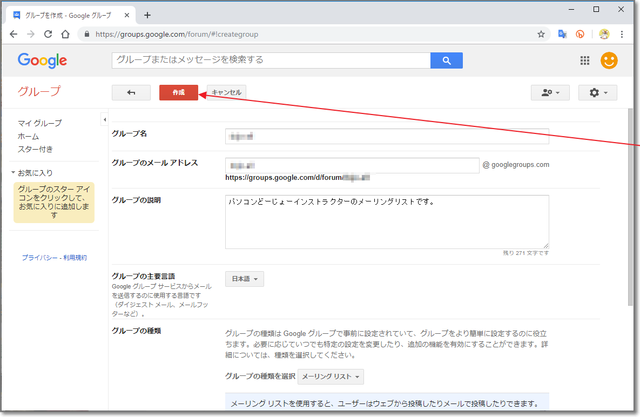
Task: Collapse the お気に入り section in sidebar
Action: (x=13, y=173)
